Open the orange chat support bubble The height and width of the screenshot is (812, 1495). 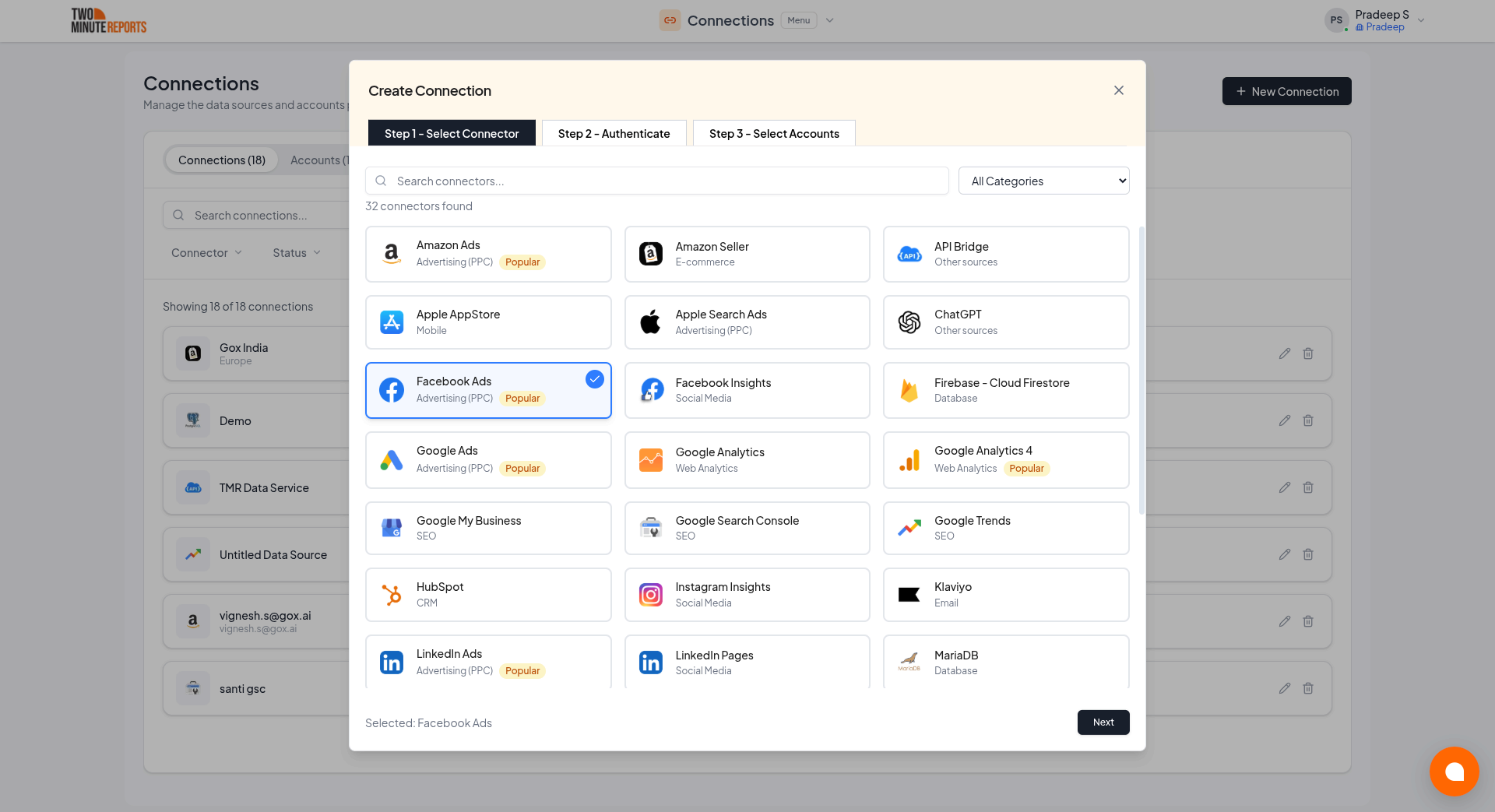coord(1454,771)
